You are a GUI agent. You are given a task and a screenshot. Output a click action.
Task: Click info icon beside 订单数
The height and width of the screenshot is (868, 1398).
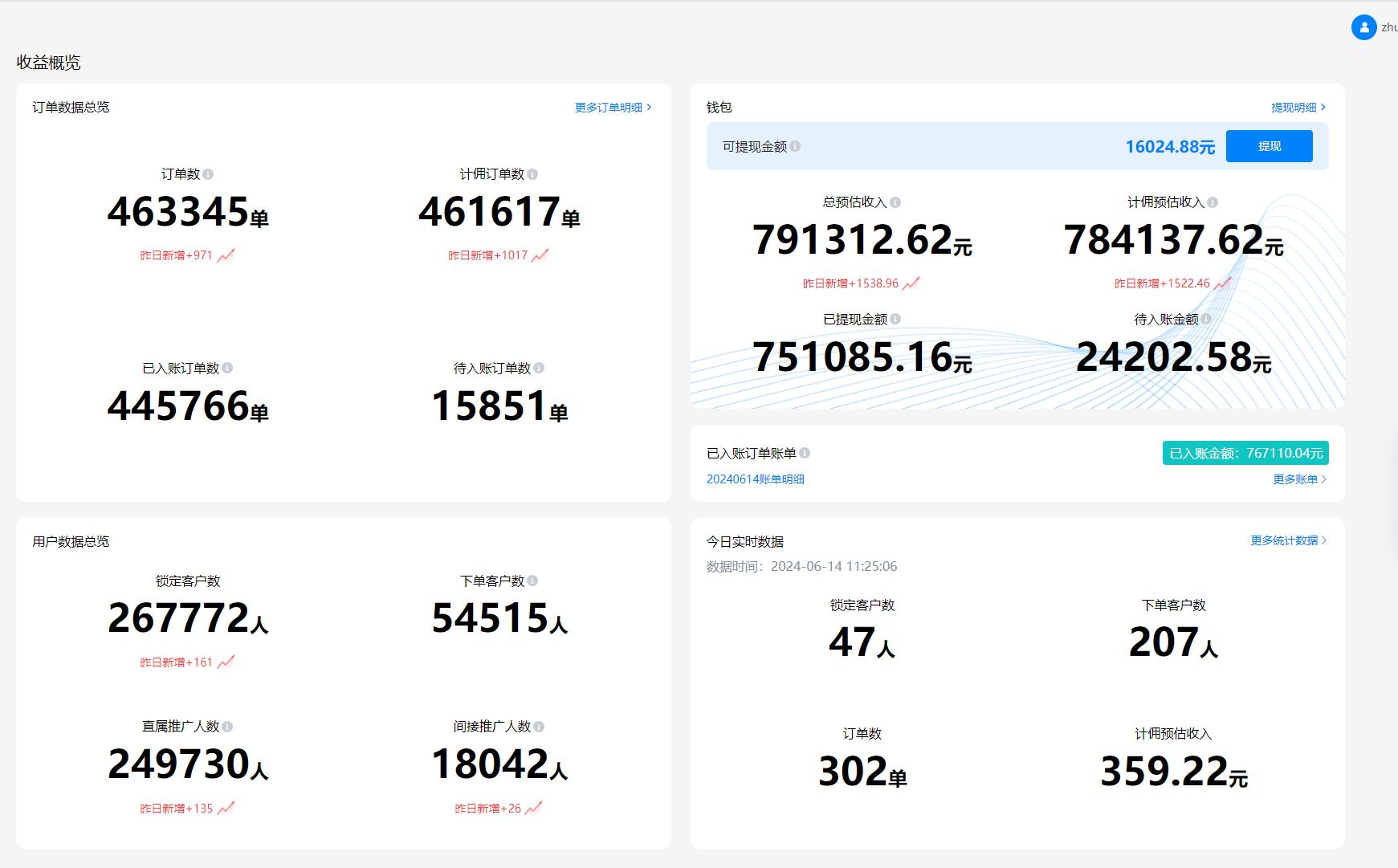click(208, 174)
